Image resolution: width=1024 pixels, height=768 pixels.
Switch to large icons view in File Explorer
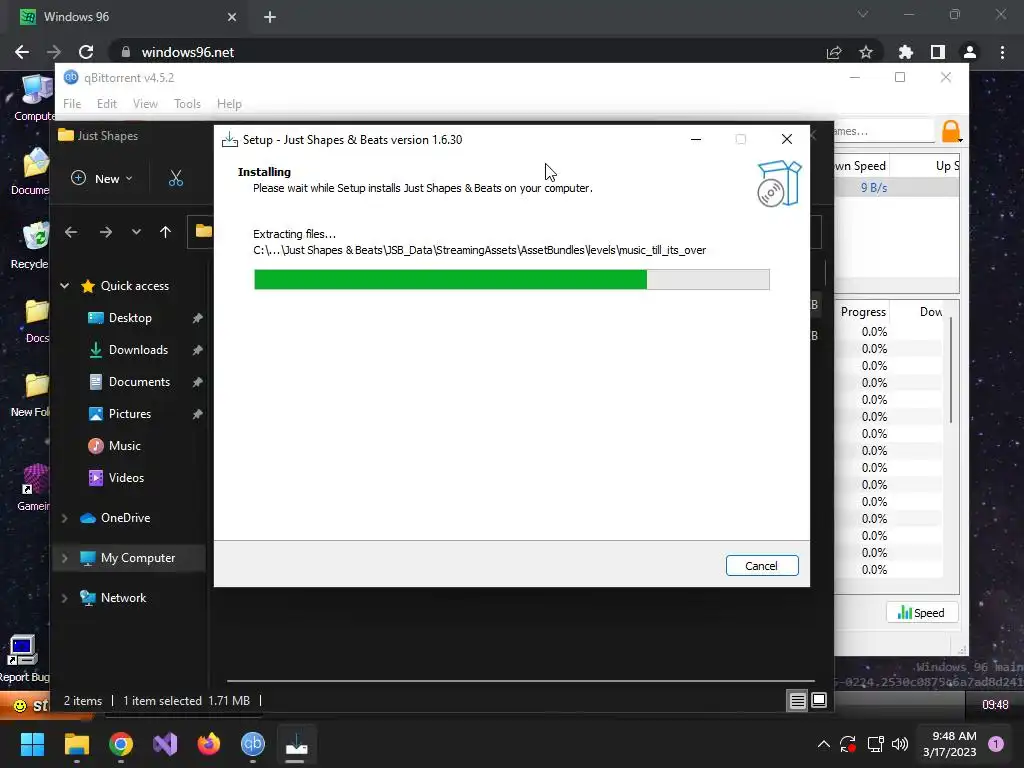819,701
